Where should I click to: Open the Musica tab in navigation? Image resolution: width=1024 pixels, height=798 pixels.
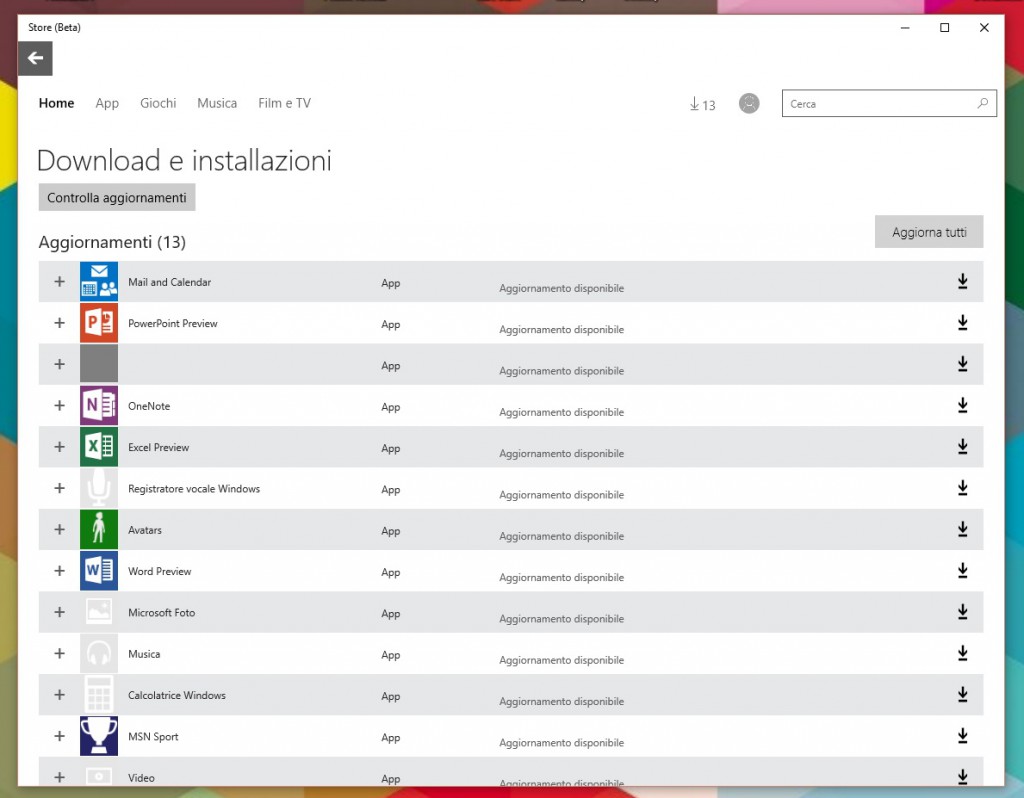pos(217,103)
